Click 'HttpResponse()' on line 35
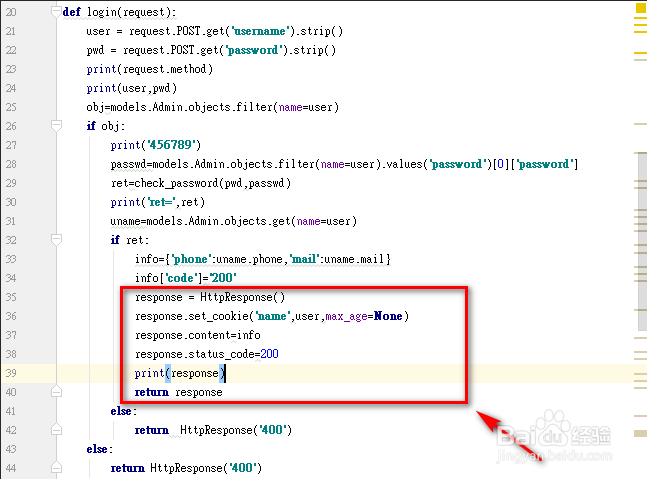Image resolution: width=647 pixels, height=479 pixels. coord(243,297)
